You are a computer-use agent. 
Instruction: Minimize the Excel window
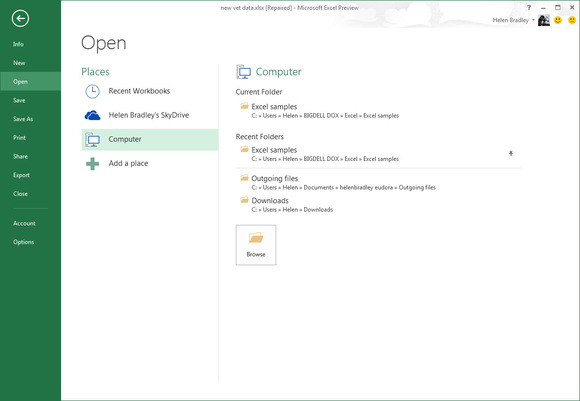[x=543, y=8]
